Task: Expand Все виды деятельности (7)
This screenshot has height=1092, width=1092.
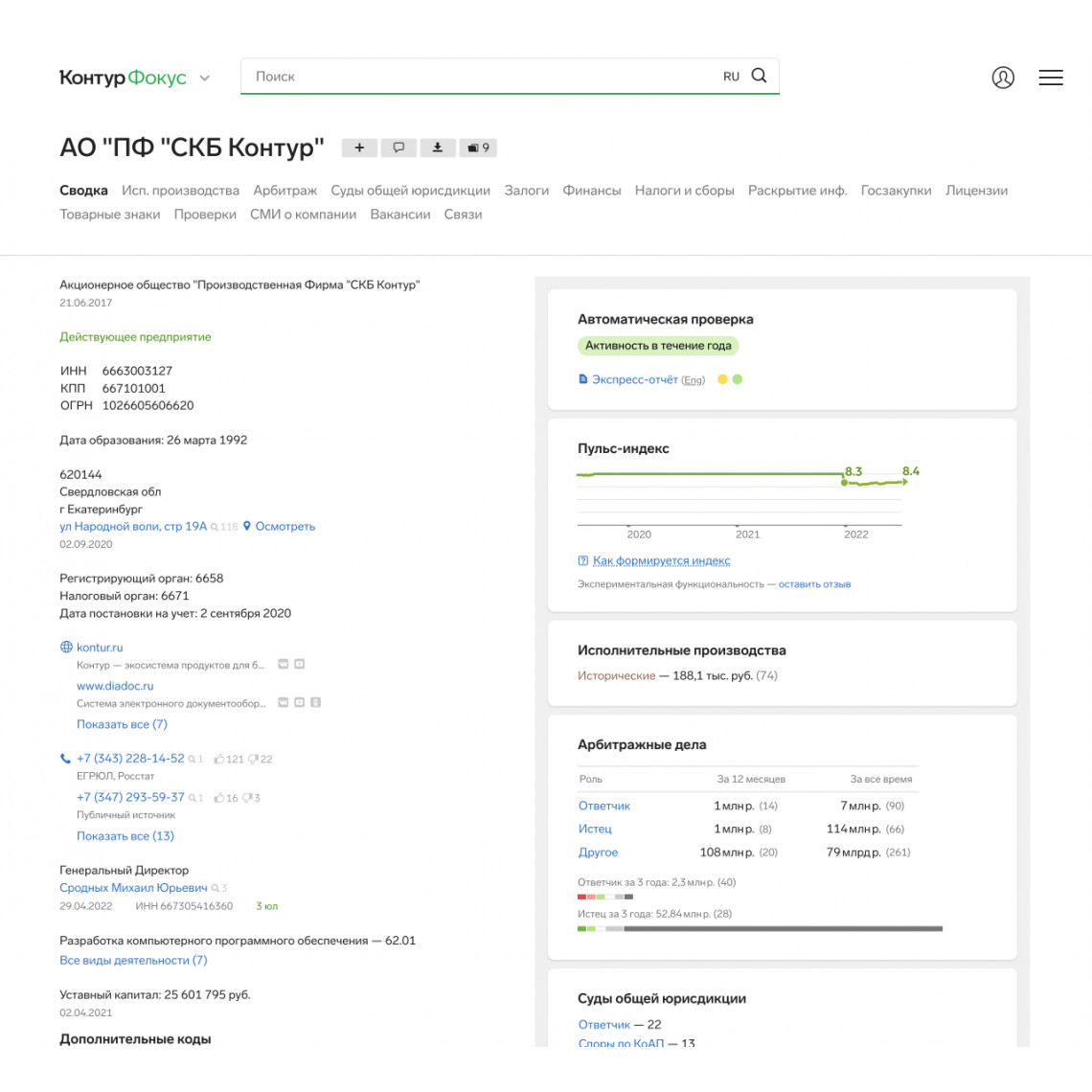Action: click(x=133, y=960)
